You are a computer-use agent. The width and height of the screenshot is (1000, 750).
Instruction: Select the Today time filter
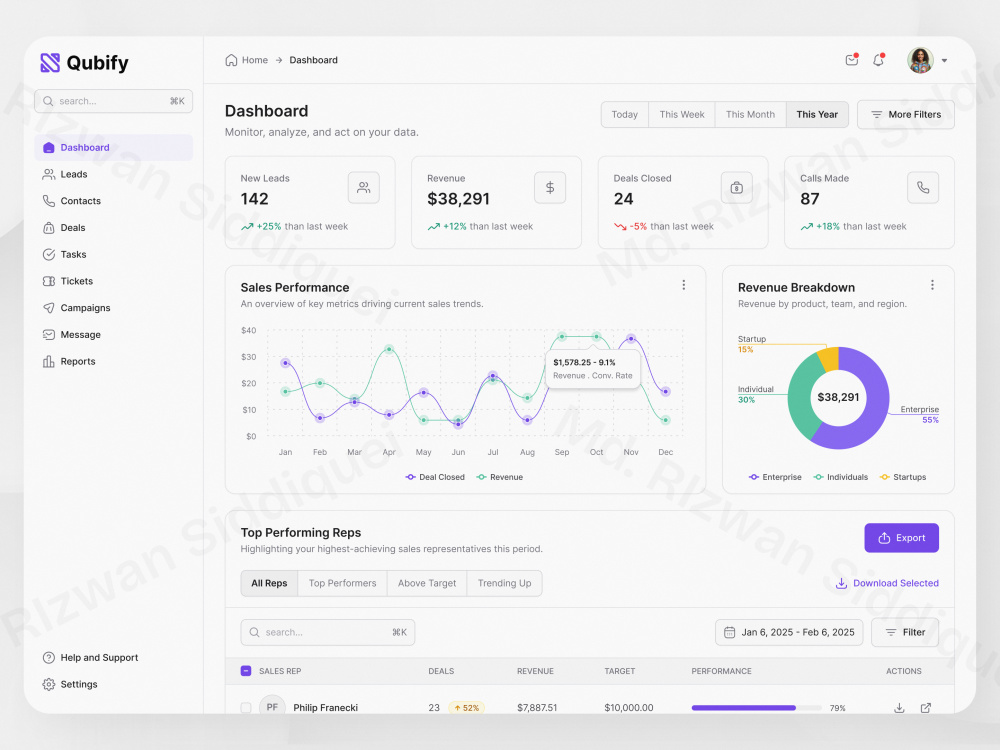624,115
